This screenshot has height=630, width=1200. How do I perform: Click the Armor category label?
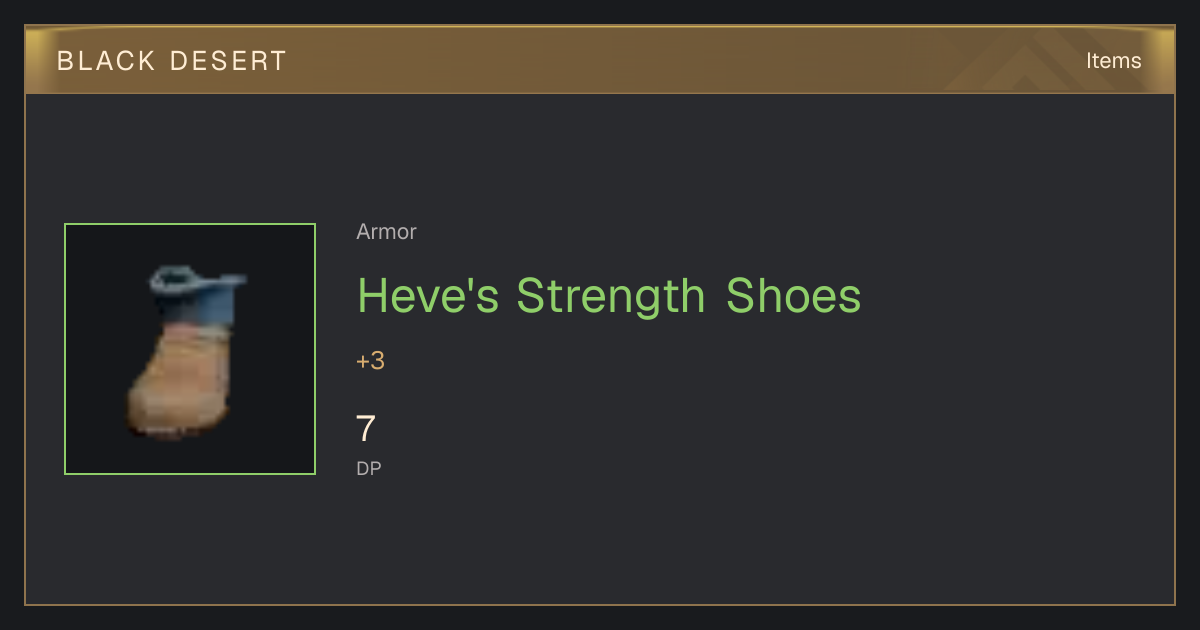386,232
